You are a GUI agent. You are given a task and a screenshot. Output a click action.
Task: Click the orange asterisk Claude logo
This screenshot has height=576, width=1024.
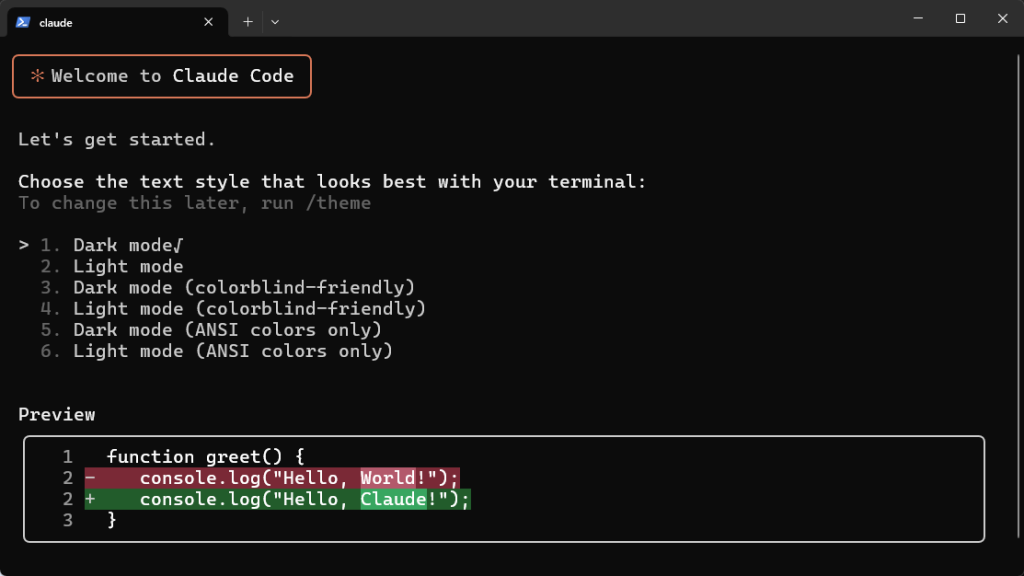pos(37,76)
